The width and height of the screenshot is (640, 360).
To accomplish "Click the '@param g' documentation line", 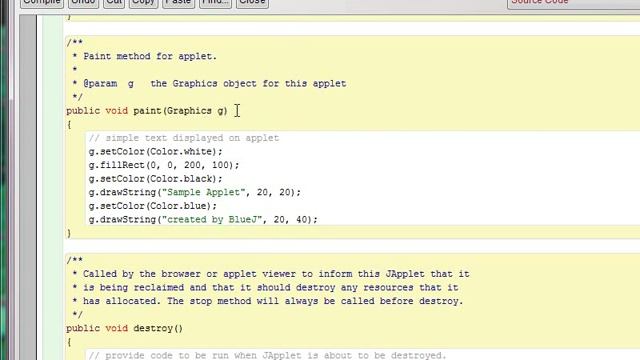I will (209, 84).
